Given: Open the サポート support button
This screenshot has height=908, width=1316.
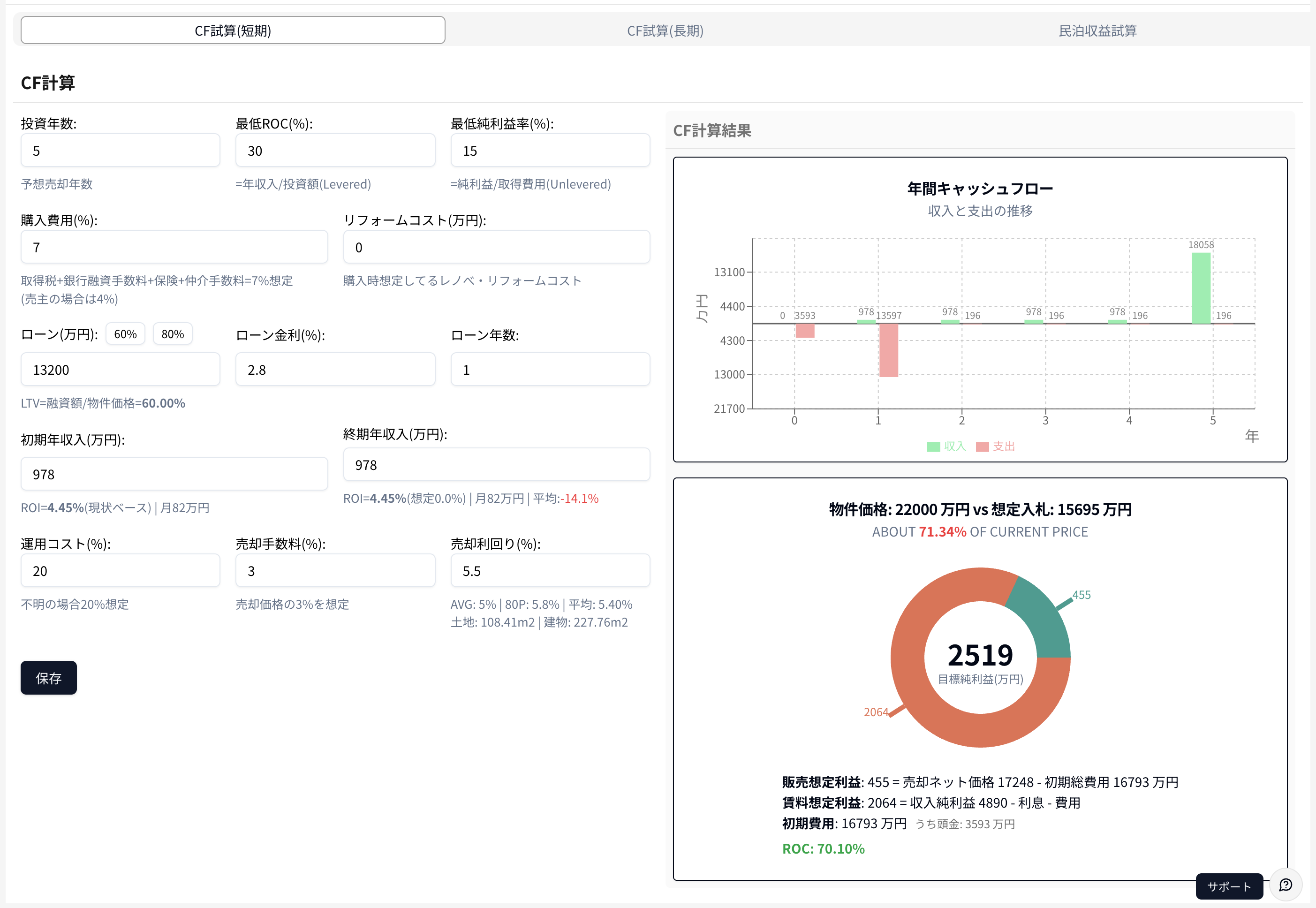Looking at the screenshot, I should pyautogui.click(x=1229, y=886).
